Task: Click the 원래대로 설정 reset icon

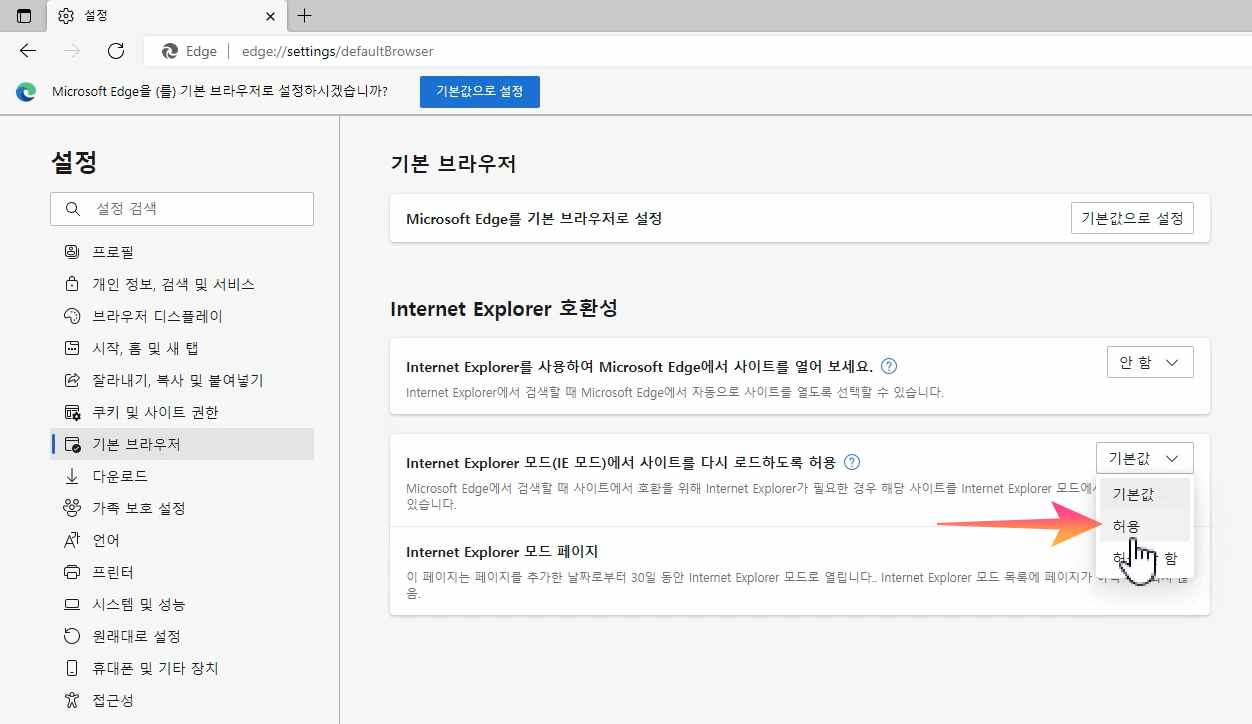Action: (x=72, y=636)
